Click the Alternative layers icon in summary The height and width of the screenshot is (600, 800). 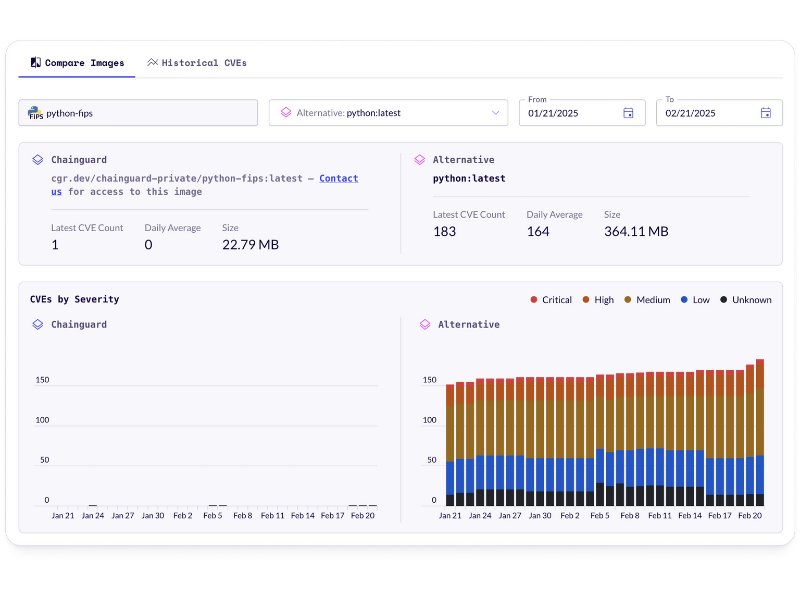419,159
